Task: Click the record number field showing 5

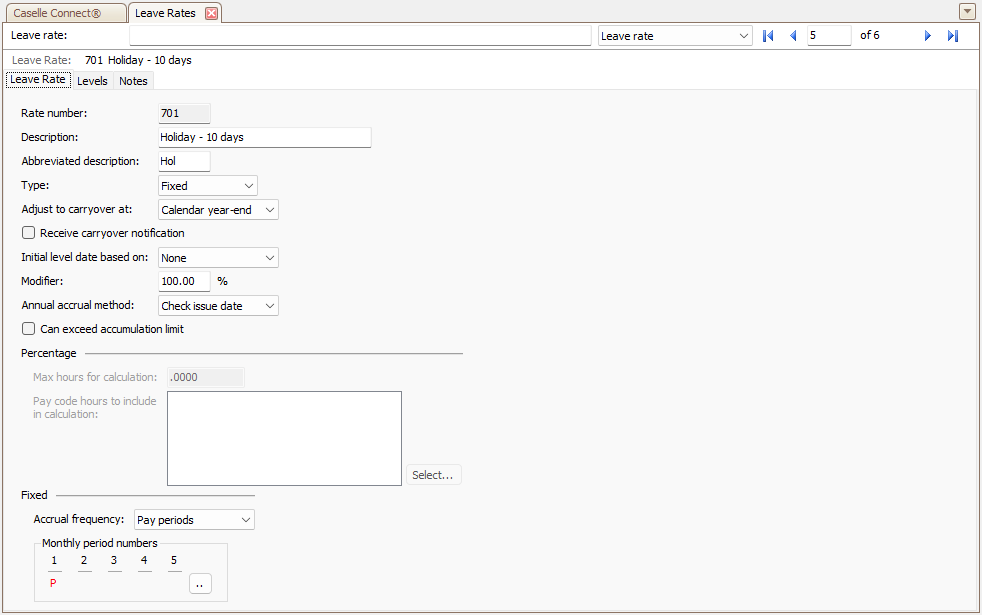Action: (x=829, y=36)
